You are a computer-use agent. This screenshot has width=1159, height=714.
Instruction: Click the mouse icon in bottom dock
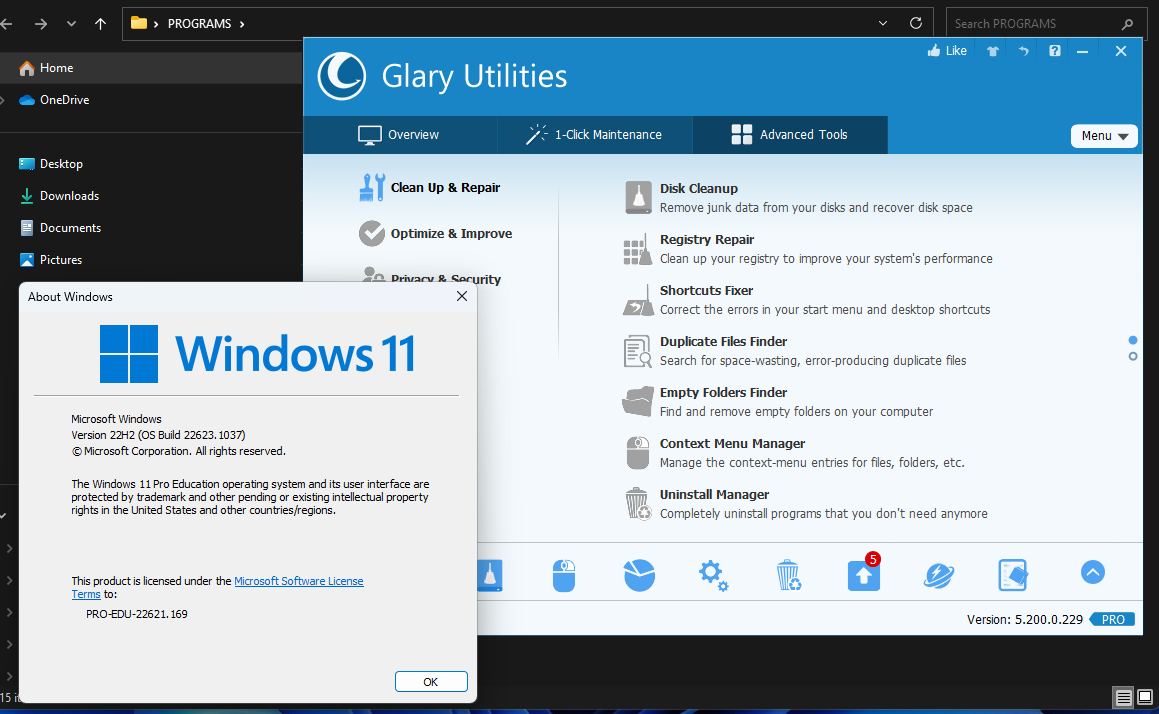pyautogui.click(x=564, y=575)
